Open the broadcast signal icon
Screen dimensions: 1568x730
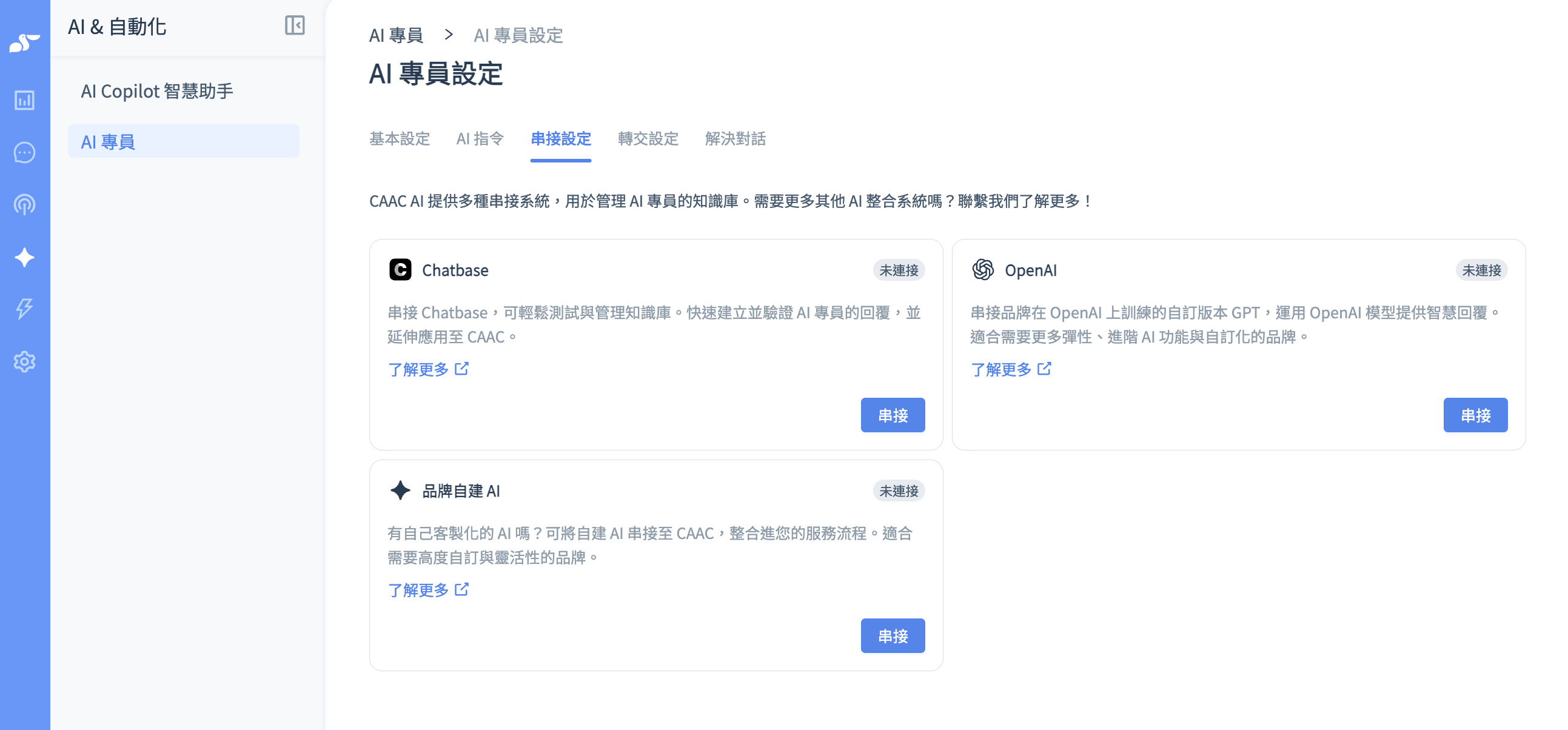click(x=24, y=205)
